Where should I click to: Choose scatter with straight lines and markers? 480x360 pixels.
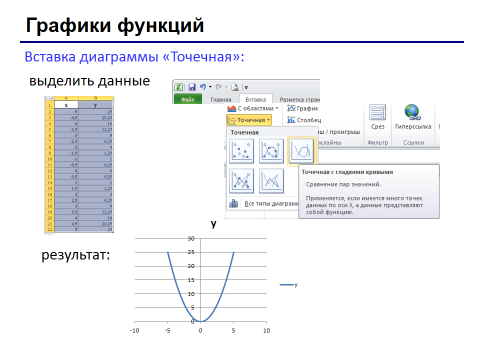(x=241, y=181)
